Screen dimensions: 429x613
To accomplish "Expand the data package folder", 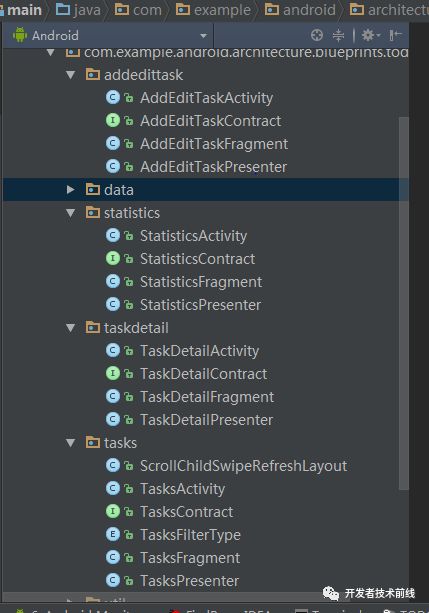I will (70, 190).
